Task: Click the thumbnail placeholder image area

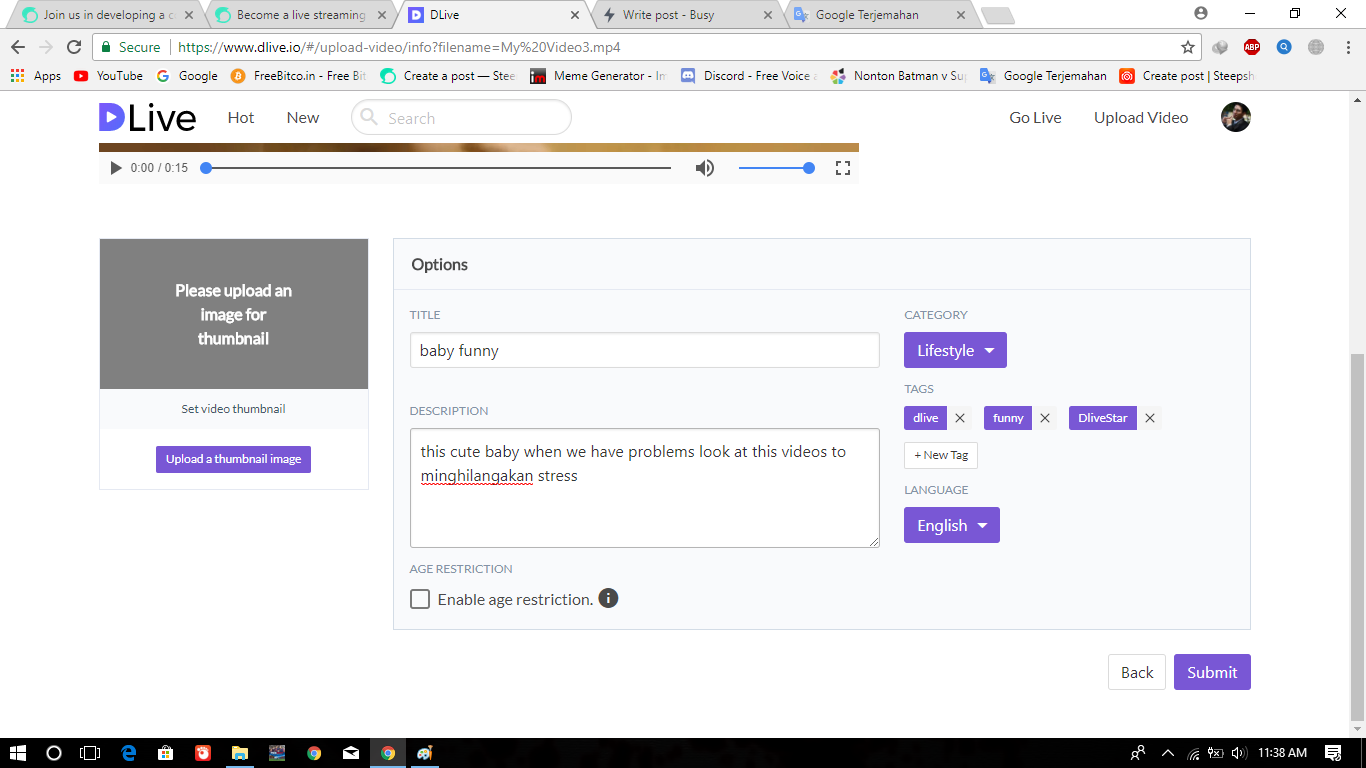Action: click(234, 314)
